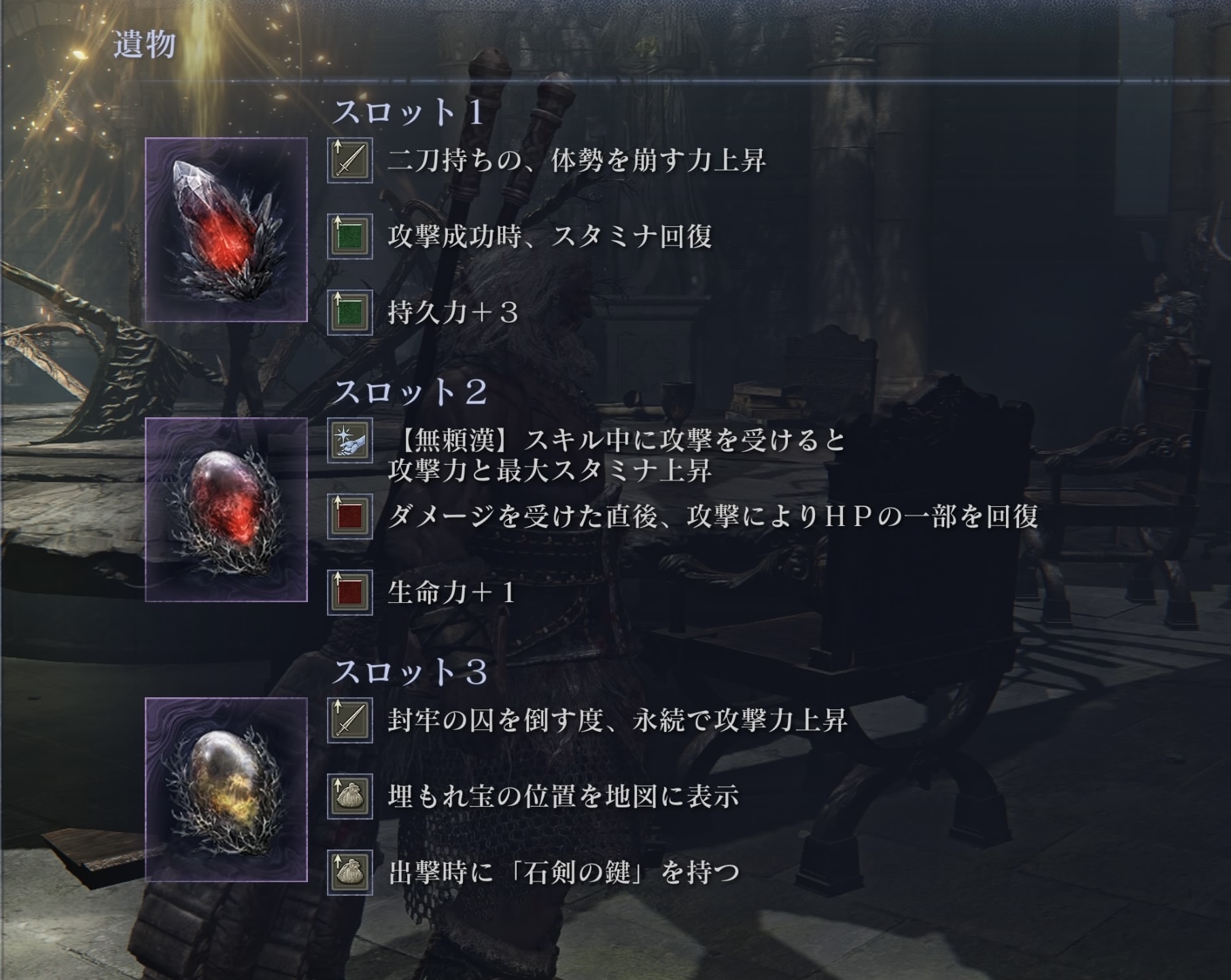The width and height of the screenshot is (1231, 980).
Task: Click the green icon next to 持久力+3
Action: (x=350, y=313)
